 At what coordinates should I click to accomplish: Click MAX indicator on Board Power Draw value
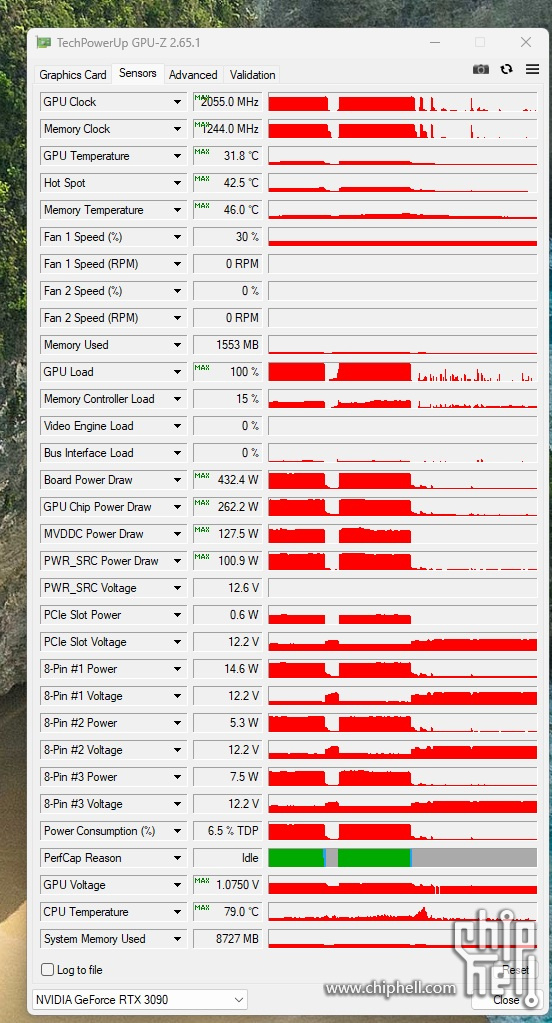202,475
